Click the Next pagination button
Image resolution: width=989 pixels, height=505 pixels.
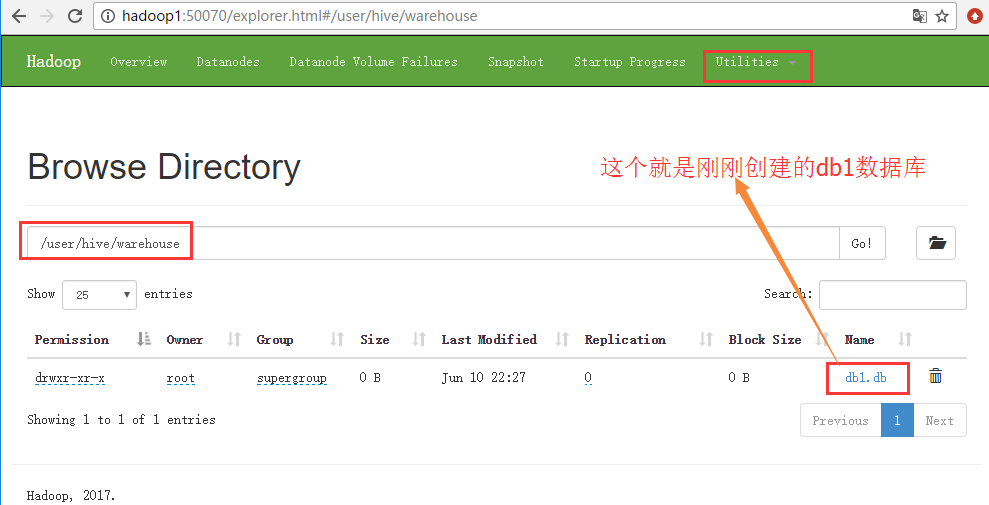point(939,421)
